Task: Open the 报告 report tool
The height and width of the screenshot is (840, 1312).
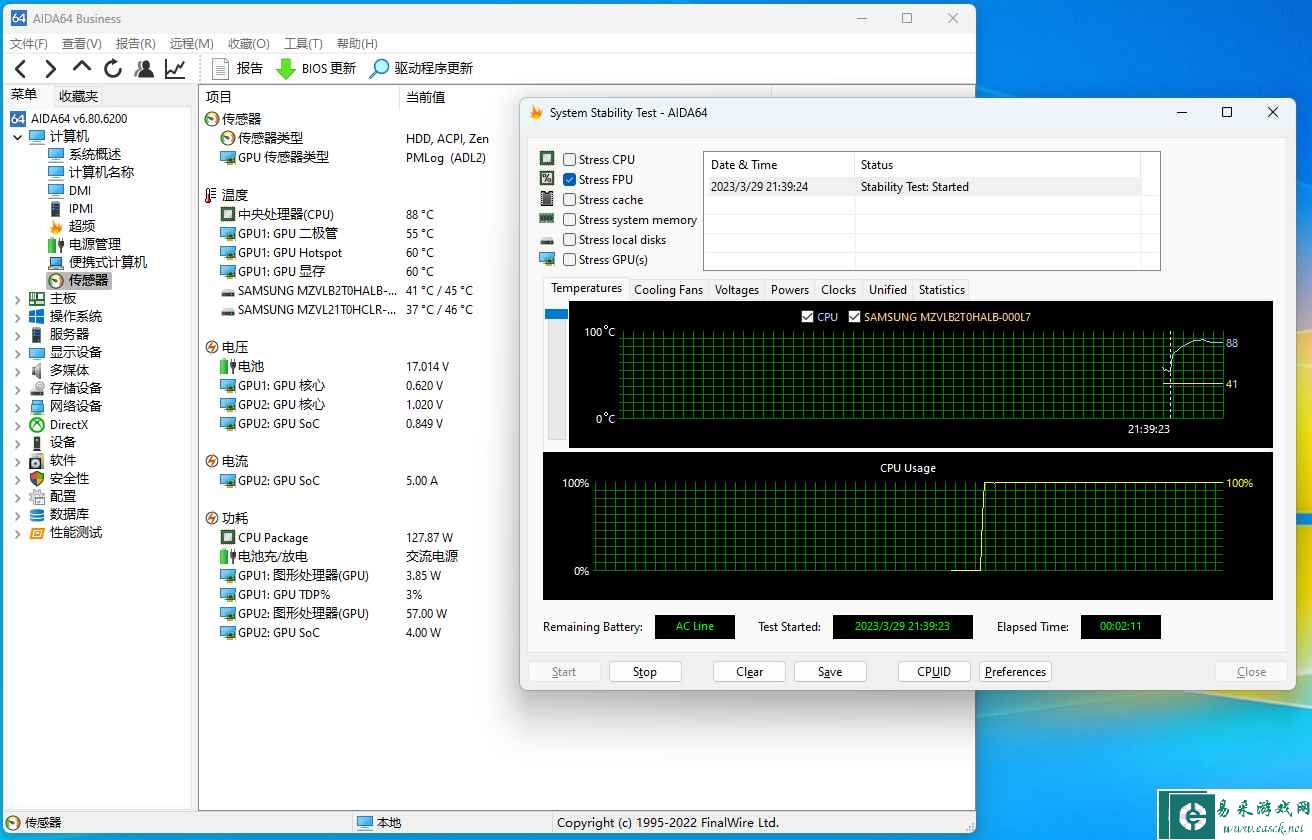Action: (x=238, y=68)
